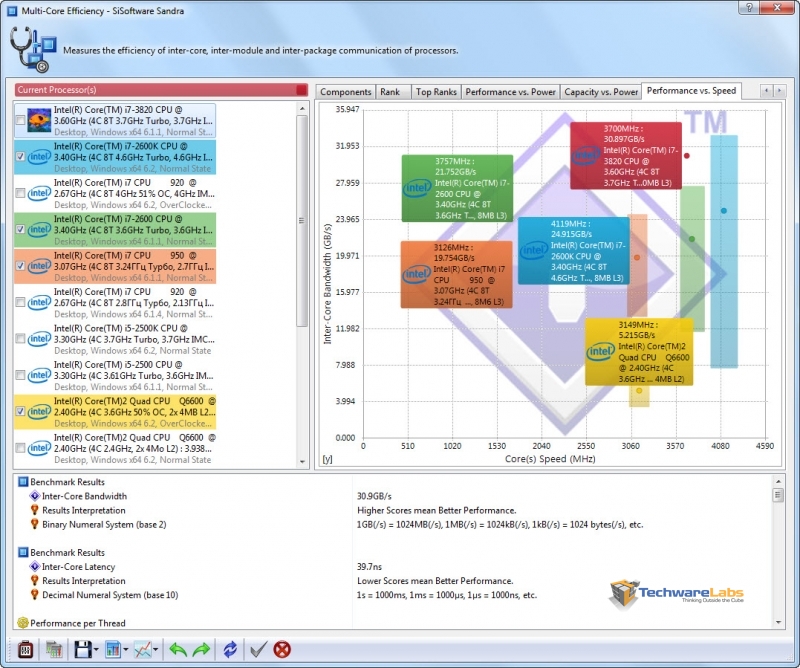Click the processor list scroll-down arrow
800x668 pixels.
[302, 461]
